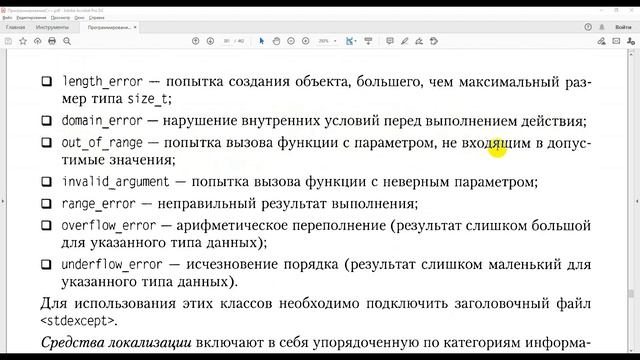Click the share with others person icon
Viewport: 640px width, 360px height.
click(x=631, y=41)
